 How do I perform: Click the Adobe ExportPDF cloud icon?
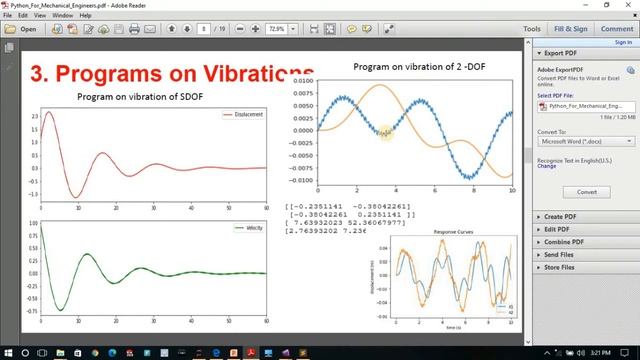pyautogui.click(x=631, y=70)
